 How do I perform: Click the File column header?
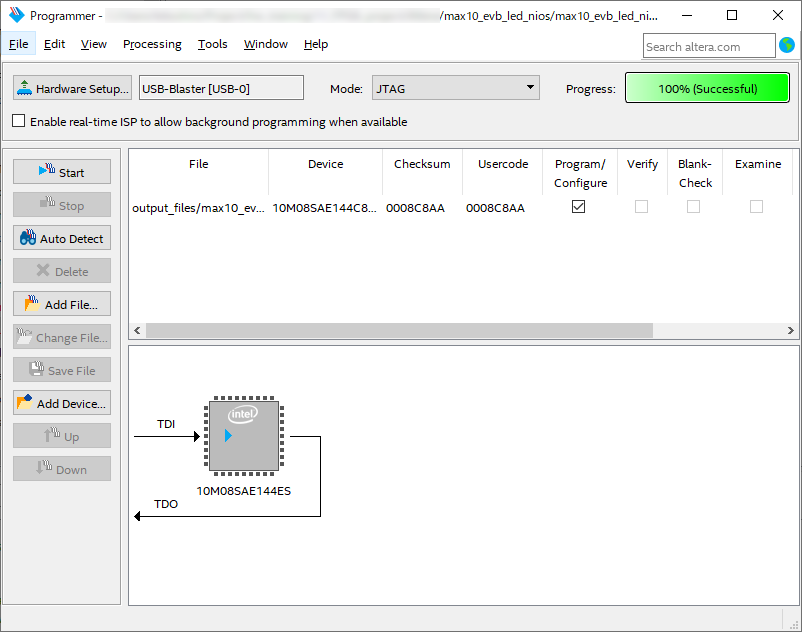click(x=198, y=164)
